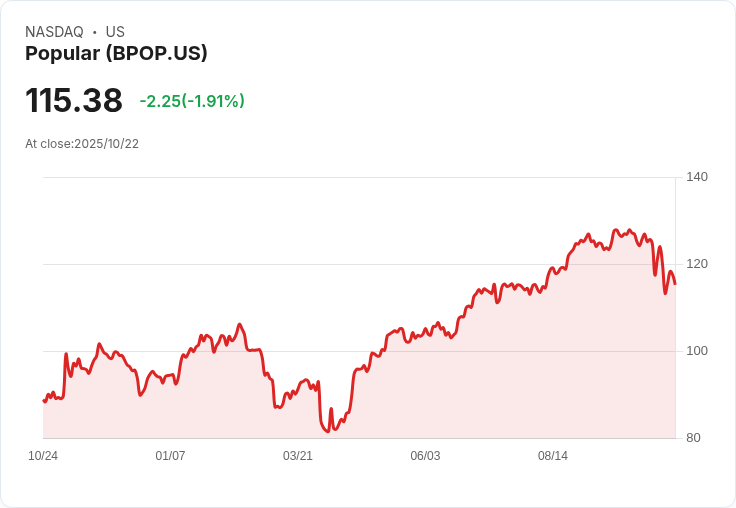
Task: Click the chart line's starting leftmost point
Action: click(43, 401)
